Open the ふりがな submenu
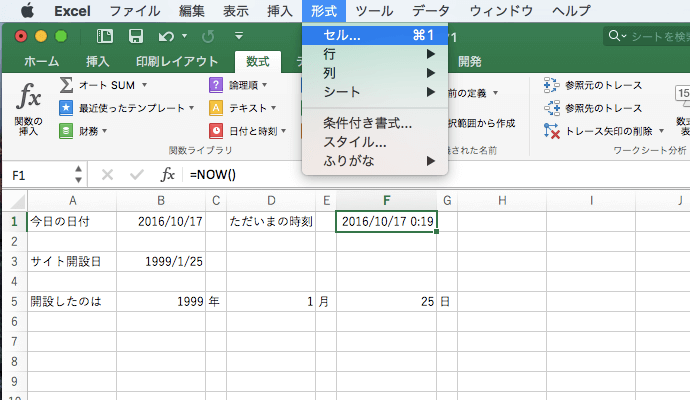The width and height of the screenshot is (690, 400). 375,161
